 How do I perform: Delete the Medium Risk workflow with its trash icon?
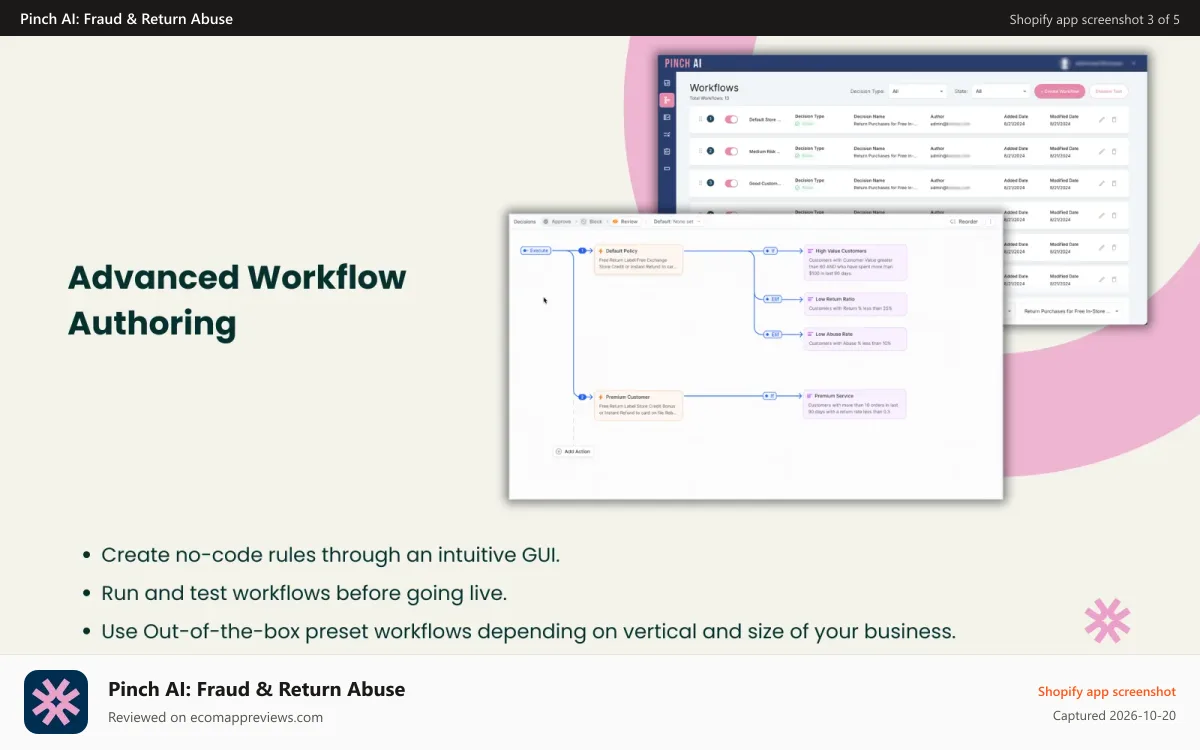pyautogui.click(x=1114, y=151)
